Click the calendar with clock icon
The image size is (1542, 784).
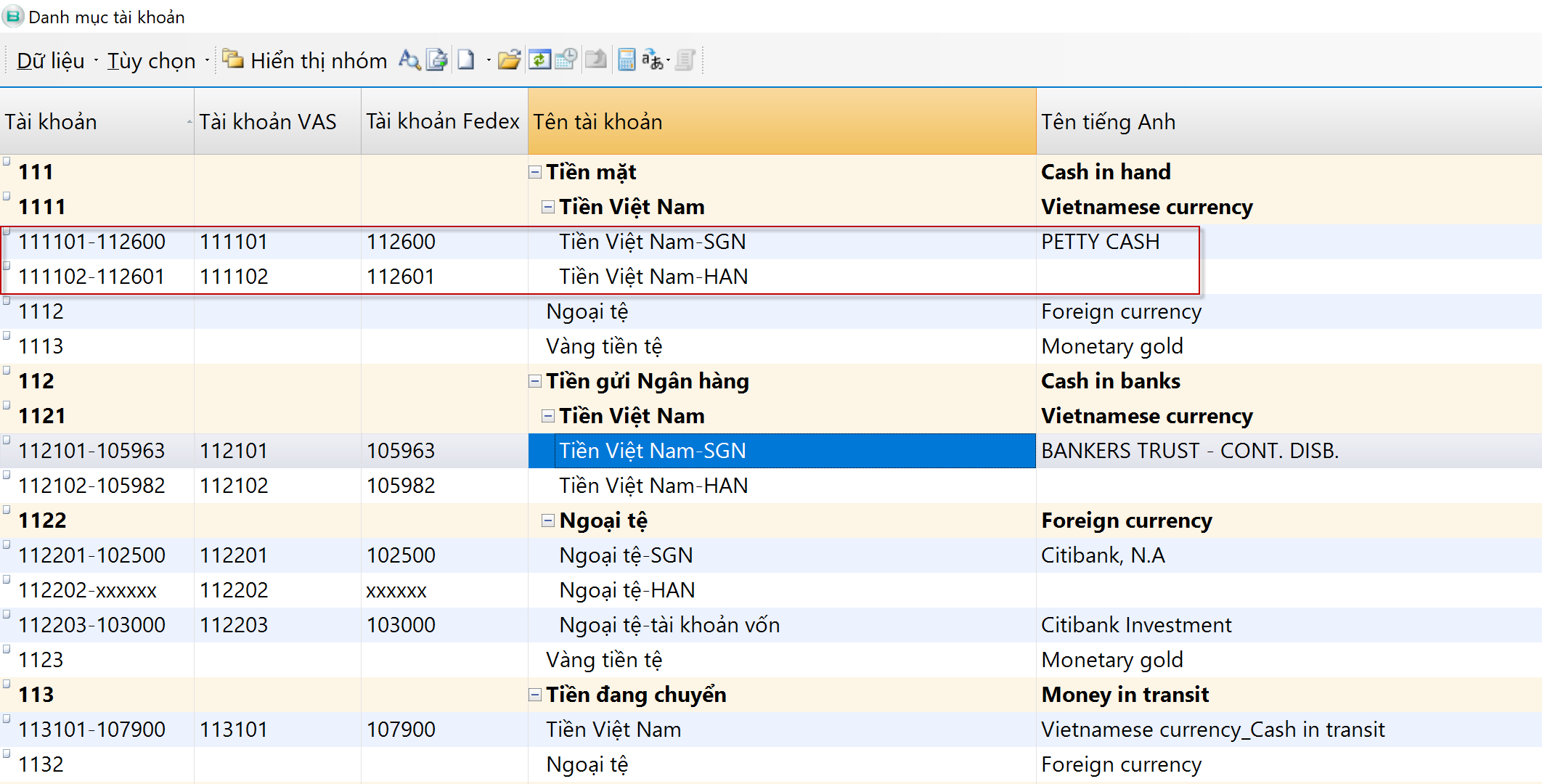coord(566,60)
